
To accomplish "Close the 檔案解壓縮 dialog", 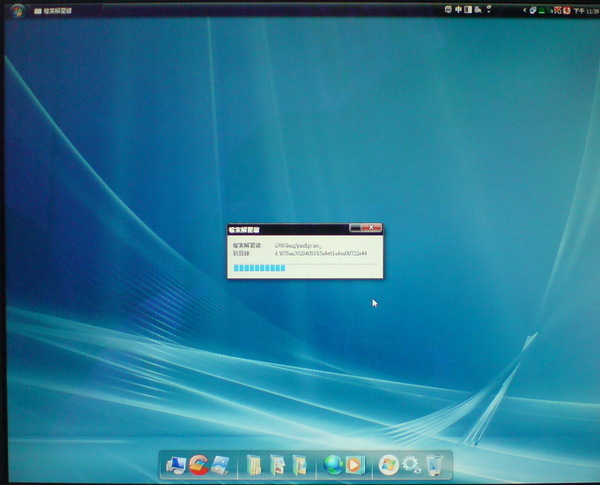I will [x=372, y=228].
